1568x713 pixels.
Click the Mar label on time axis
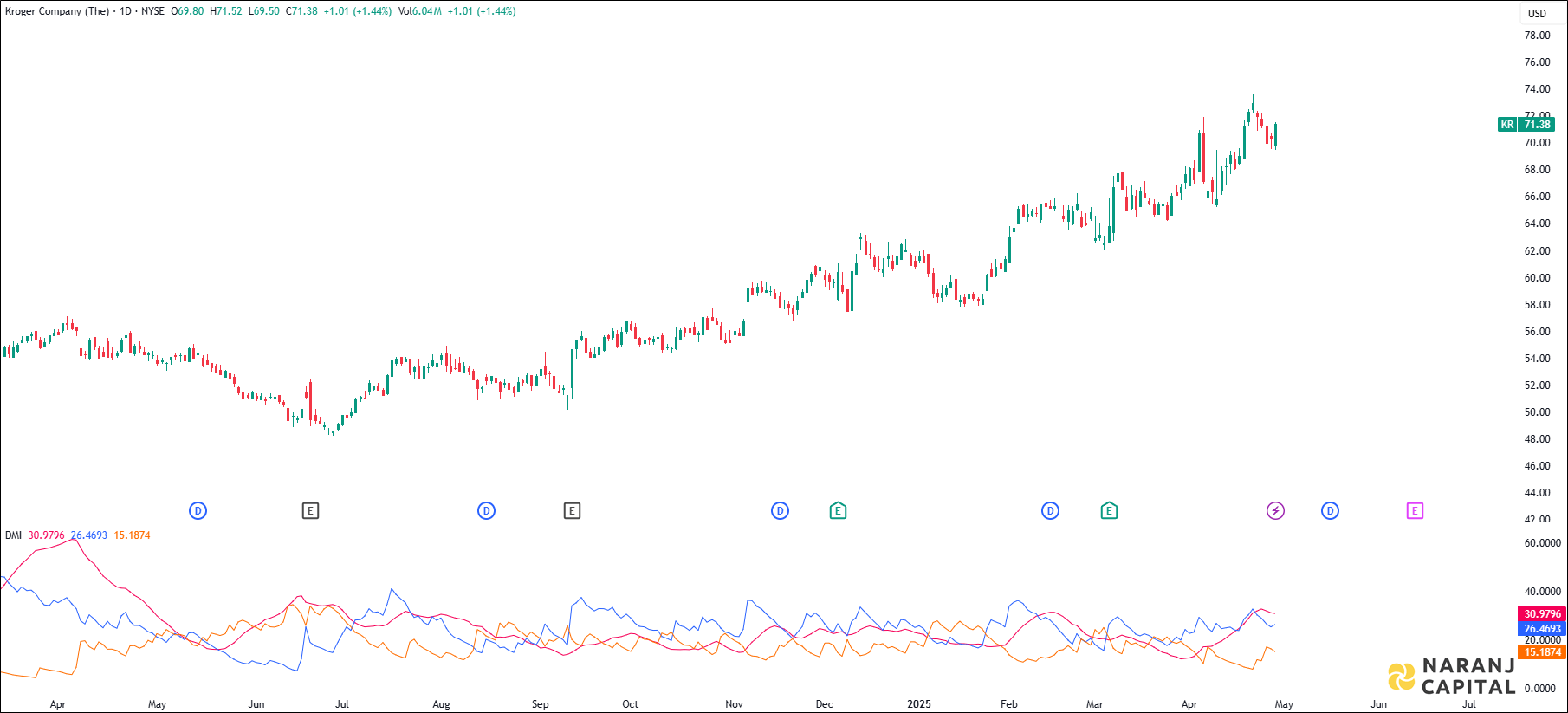(1094, 704)
